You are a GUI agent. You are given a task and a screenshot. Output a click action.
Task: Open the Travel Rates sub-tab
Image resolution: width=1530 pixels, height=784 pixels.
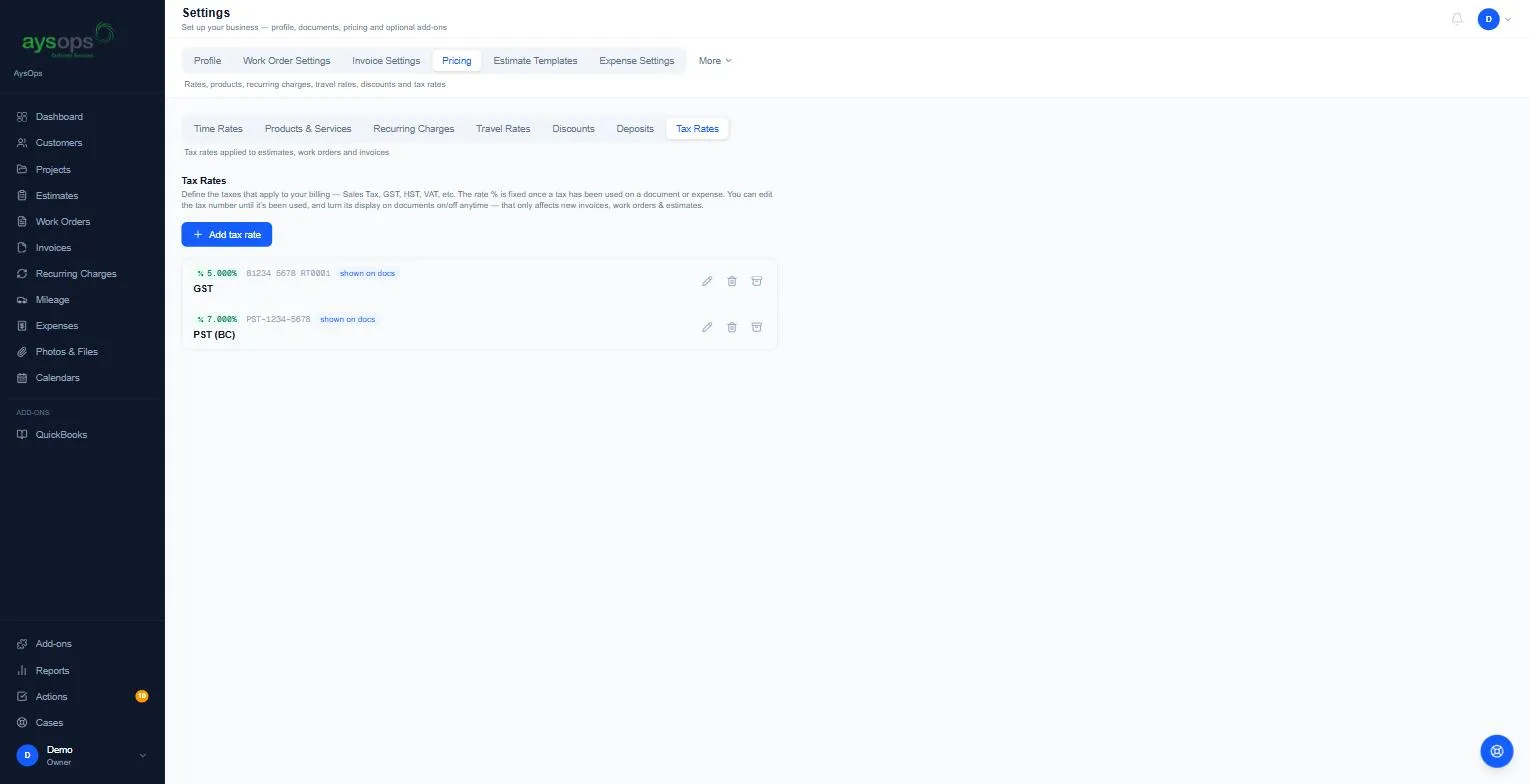coord(503,129)
